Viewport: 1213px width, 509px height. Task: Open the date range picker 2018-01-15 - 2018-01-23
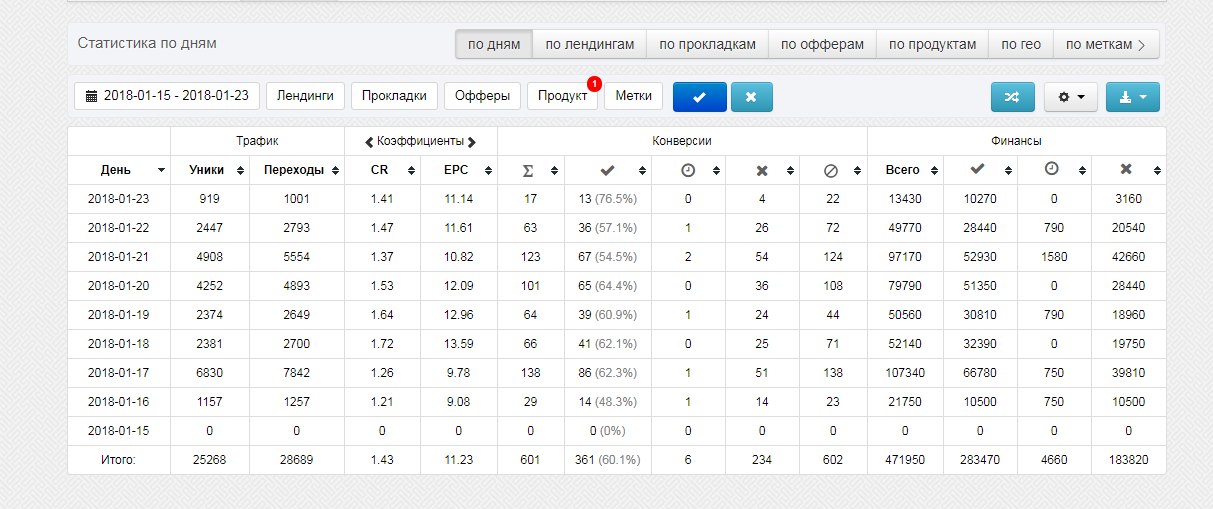pyautogui.click(x=167, y=96)
